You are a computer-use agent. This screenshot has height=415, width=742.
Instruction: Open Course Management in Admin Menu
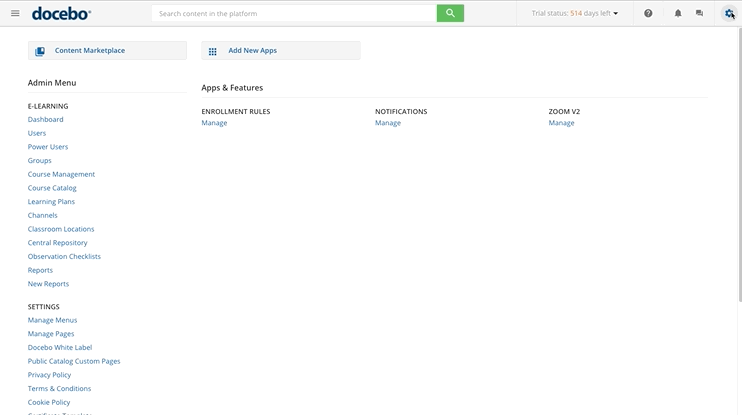[61, 174]
